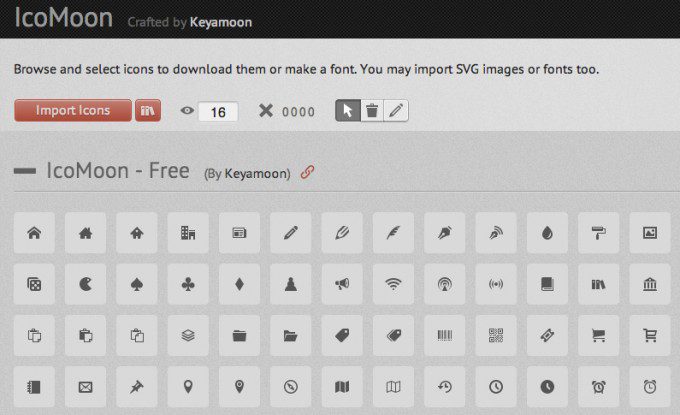The height and width of the screenshot is (415, 680).
Task: Select the single price tag icon
Action: click(342, 335)
